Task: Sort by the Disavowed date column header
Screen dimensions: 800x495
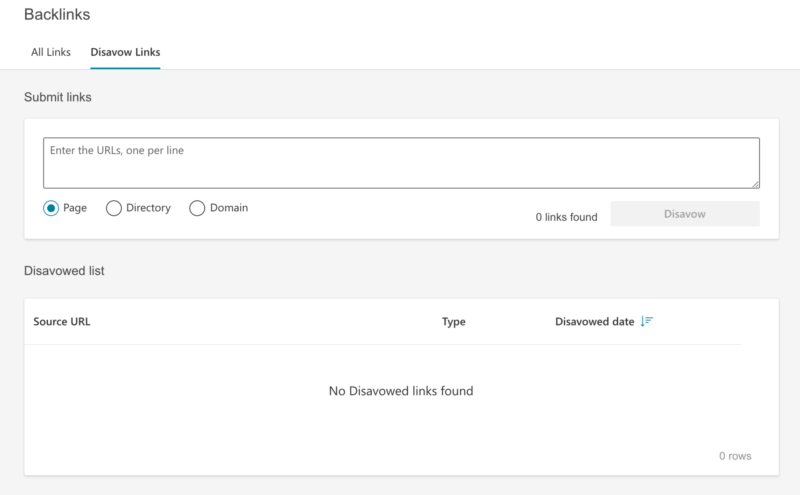Action: [594, 322]
